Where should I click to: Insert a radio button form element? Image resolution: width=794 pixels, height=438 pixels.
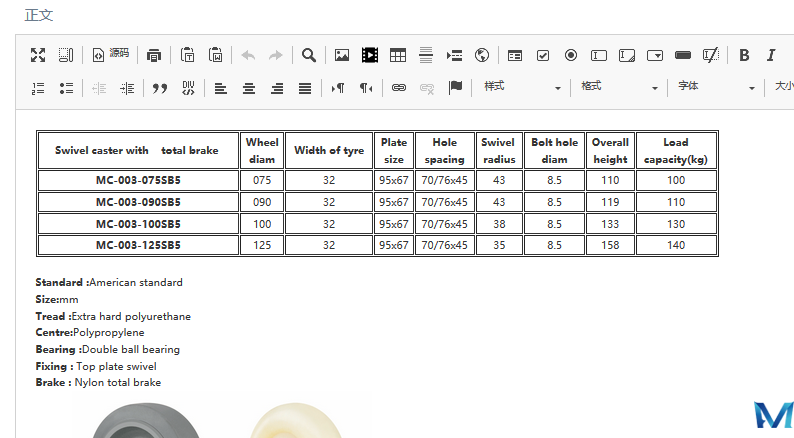point(571,55)
